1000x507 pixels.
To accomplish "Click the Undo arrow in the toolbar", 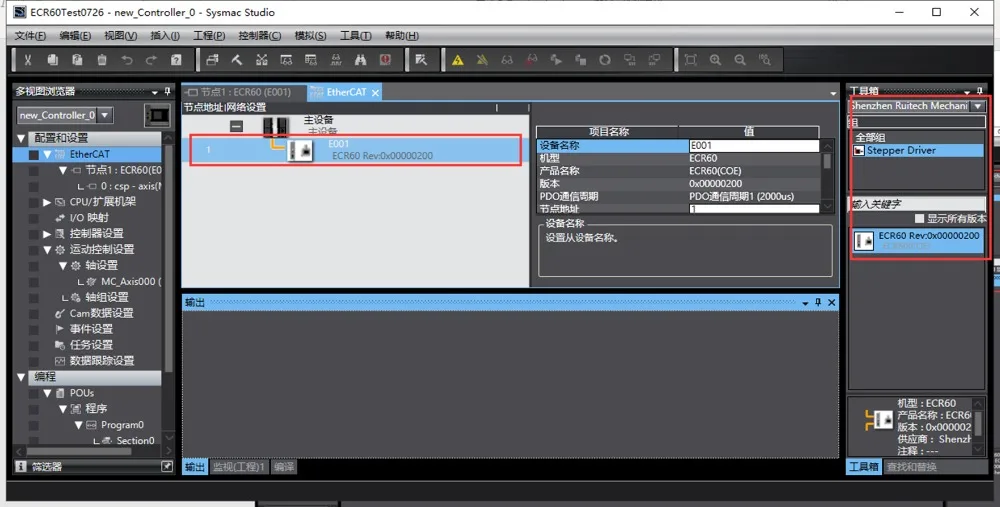I will click(127, 60).
